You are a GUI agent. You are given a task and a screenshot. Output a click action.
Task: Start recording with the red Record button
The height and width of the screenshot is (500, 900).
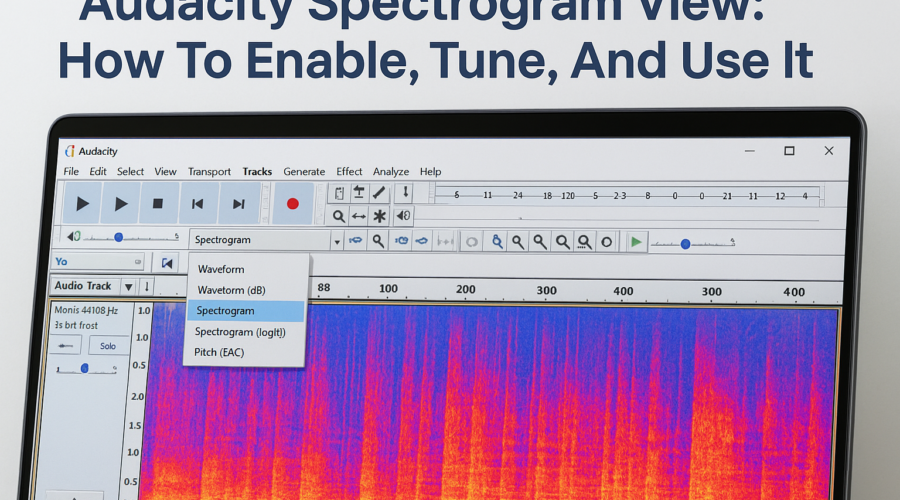pos(293,203)
